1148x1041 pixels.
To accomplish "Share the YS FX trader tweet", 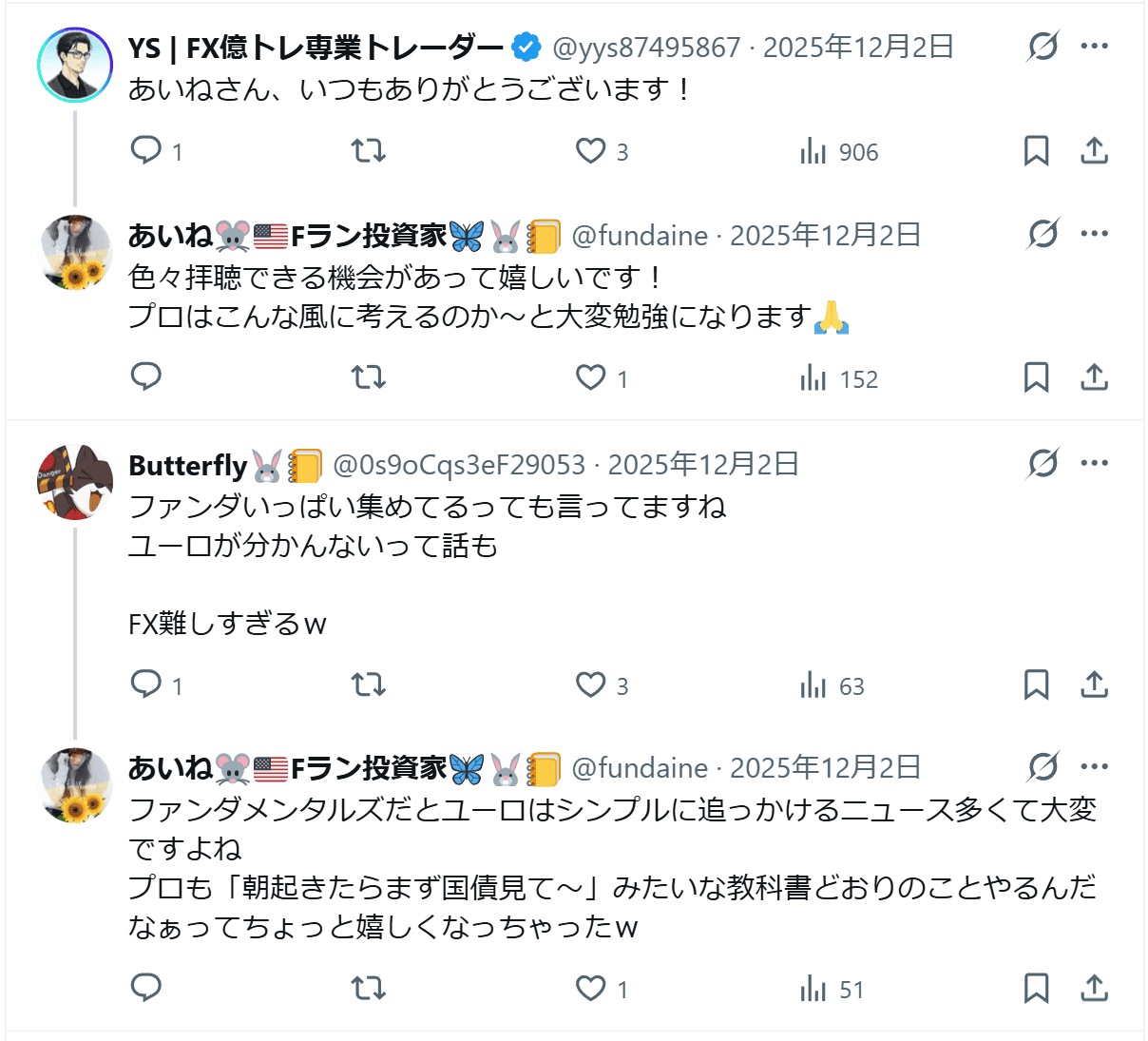I will click(x=1095, y=151).
